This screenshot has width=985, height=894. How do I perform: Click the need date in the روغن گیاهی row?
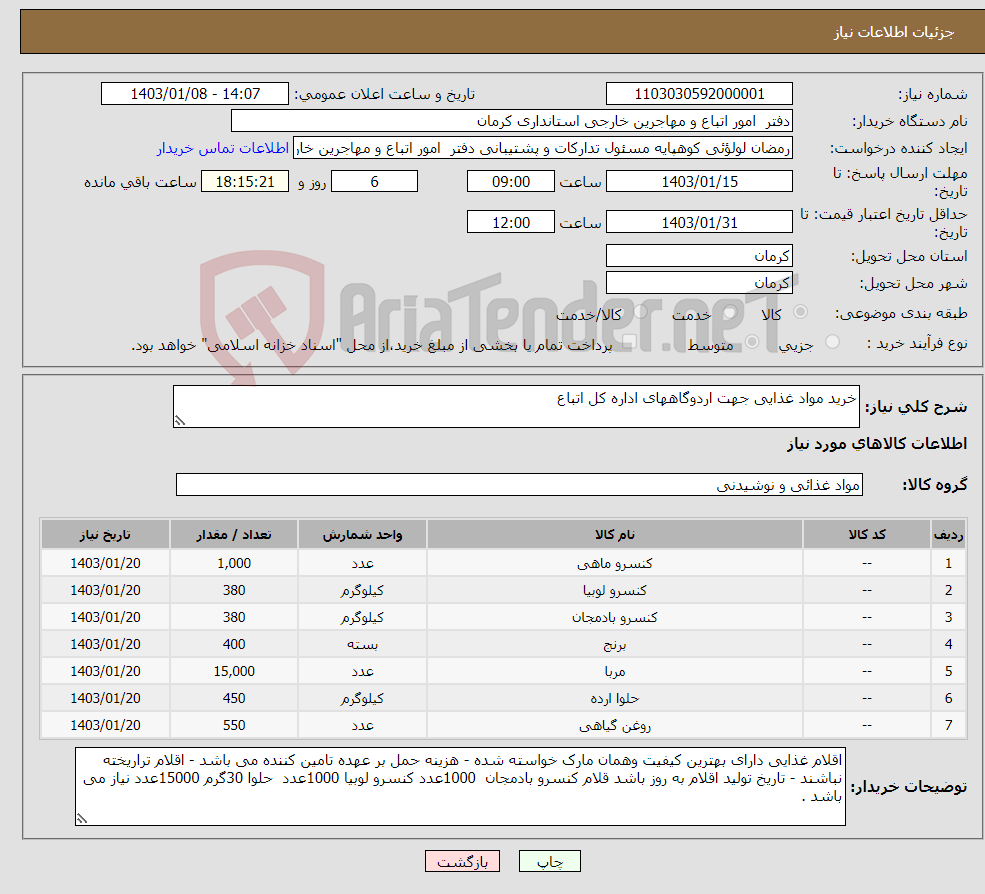[105, 726]
